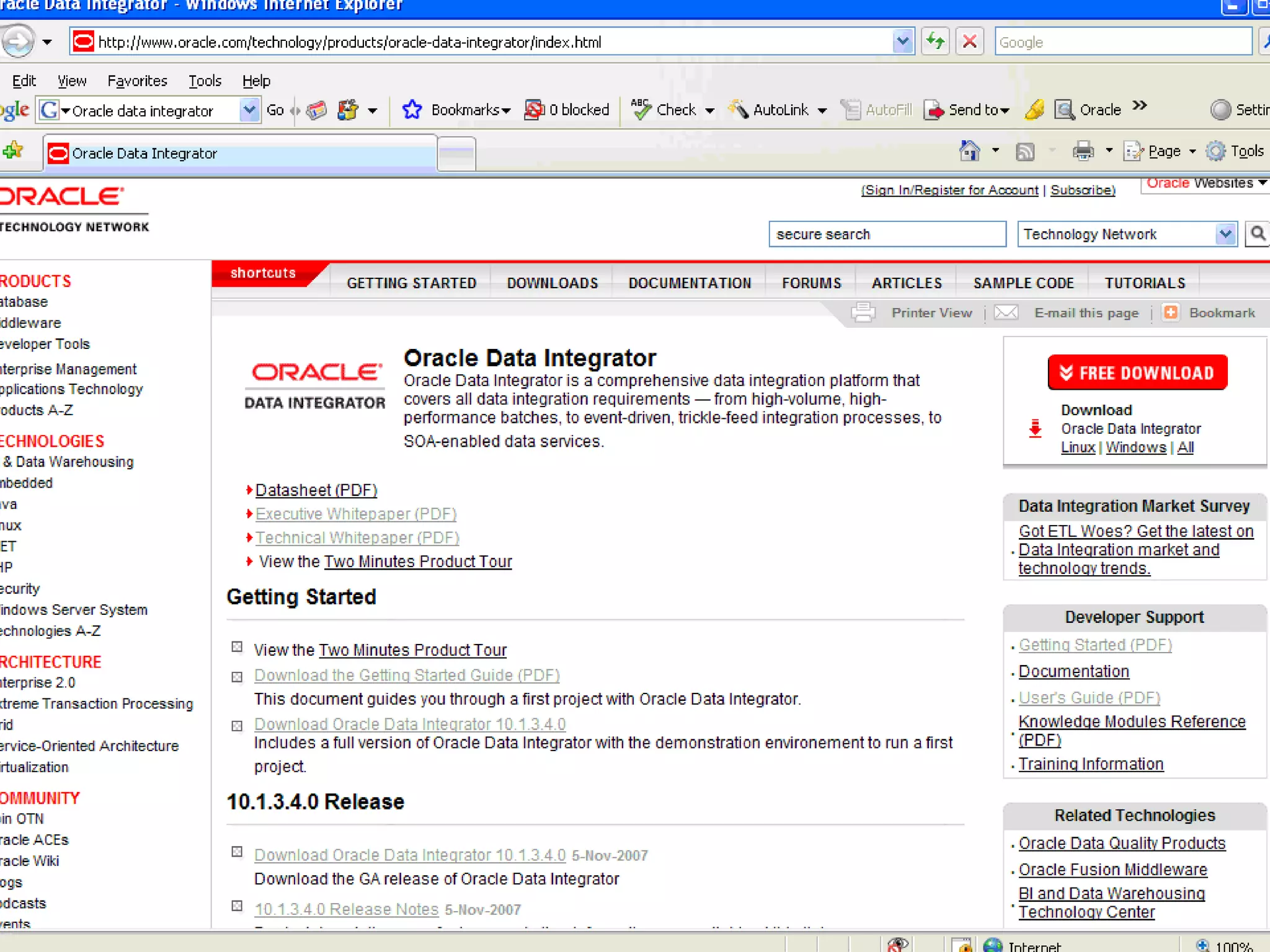1270x952 pixels.
Task: Click the AutoLink icon
Action: click(x=738, y=109)
